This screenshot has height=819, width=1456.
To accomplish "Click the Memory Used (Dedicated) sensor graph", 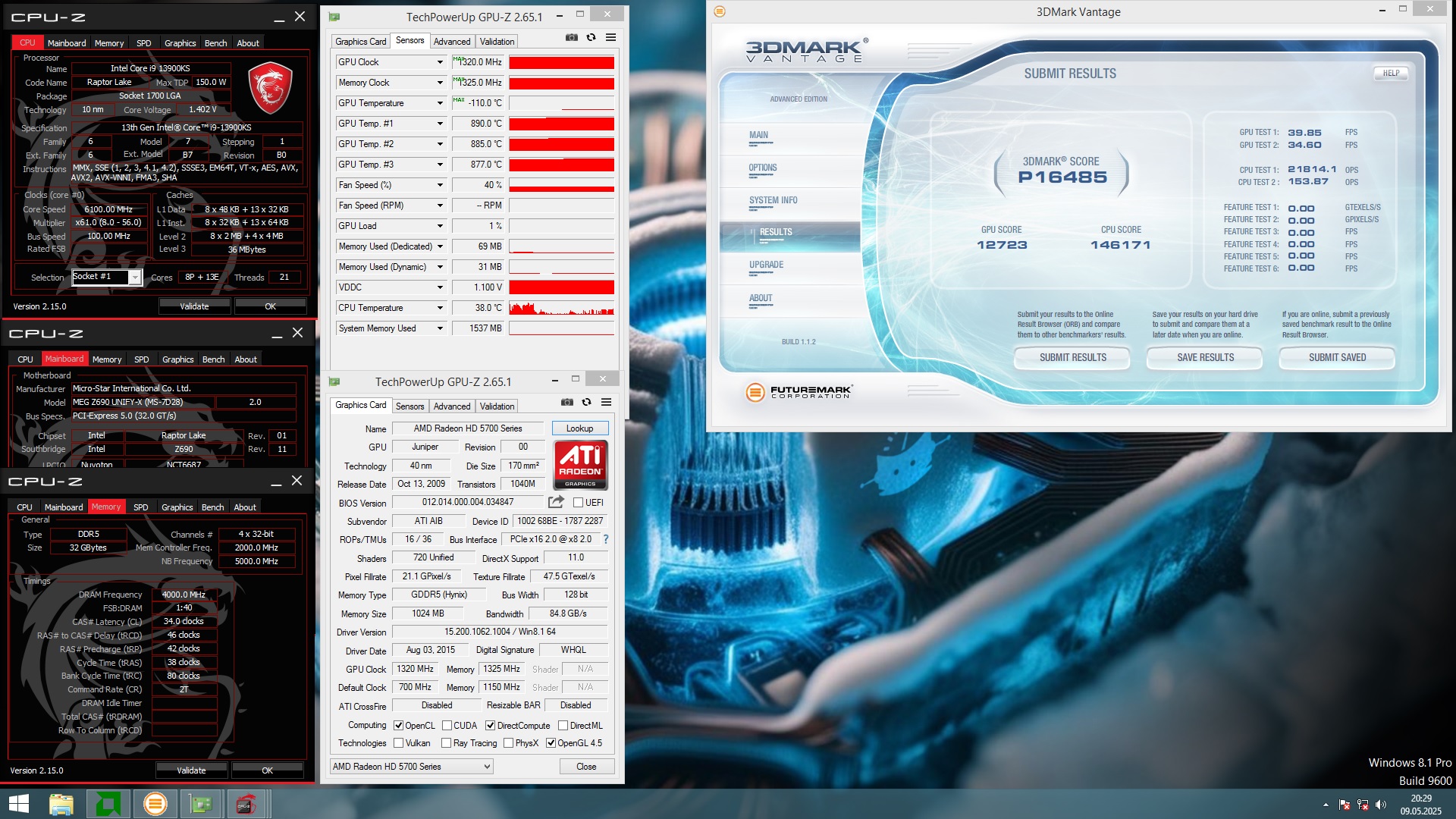I will (x=561, y=246).
